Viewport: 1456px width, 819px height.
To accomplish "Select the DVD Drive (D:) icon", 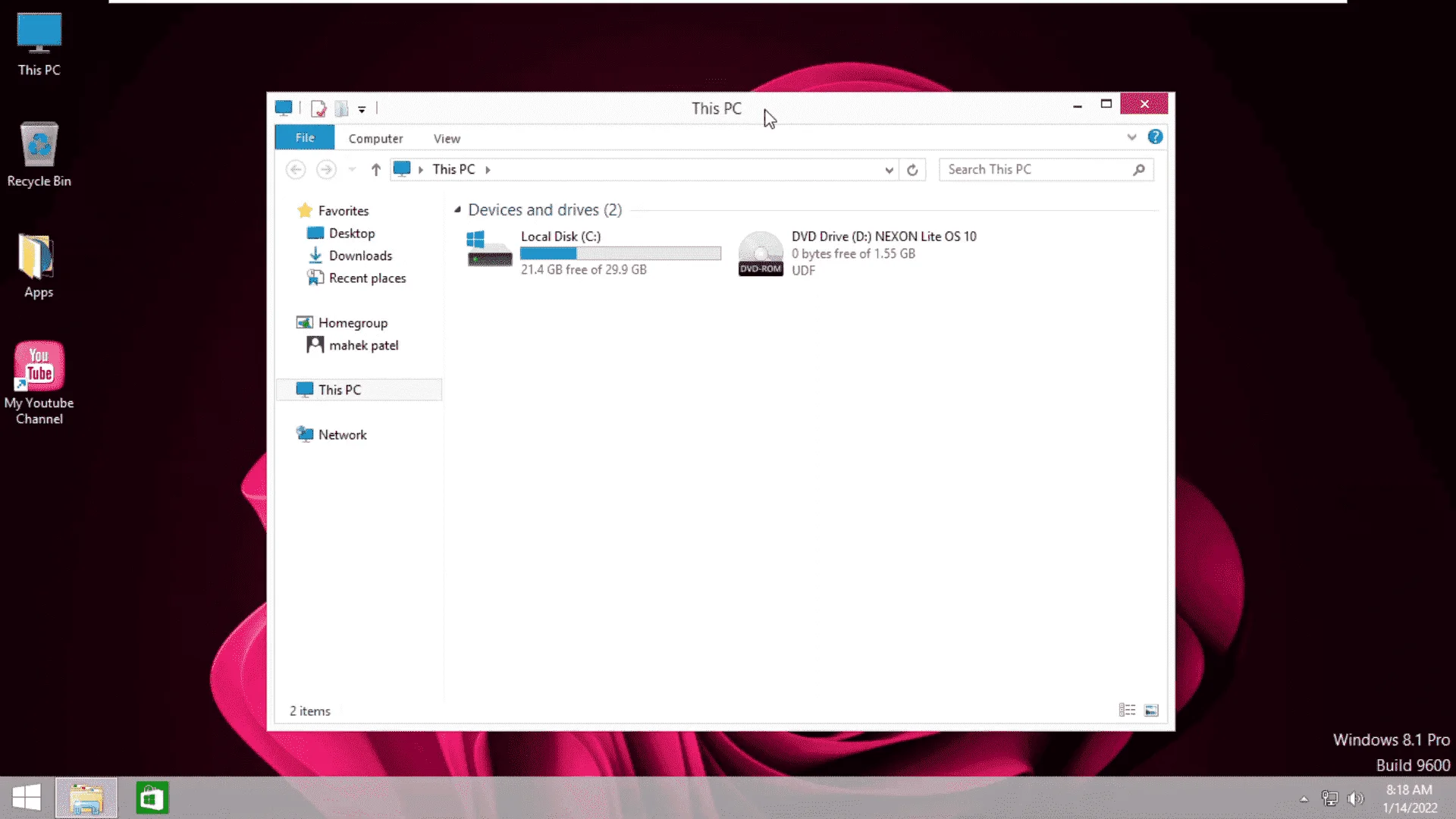I will click(x=760, y=253).
